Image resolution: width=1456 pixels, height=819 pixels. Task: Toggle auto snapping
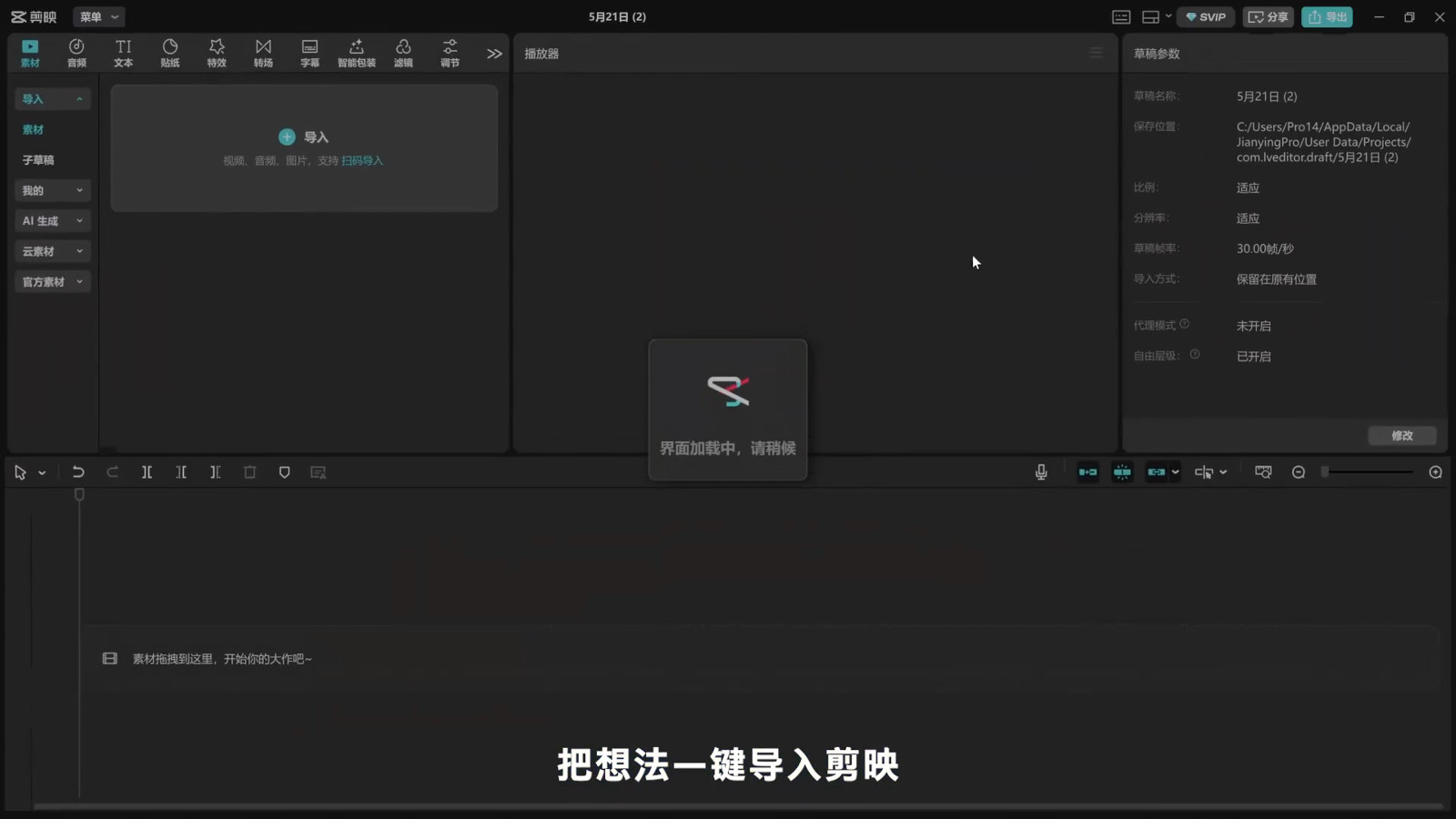coord(1122,472)
